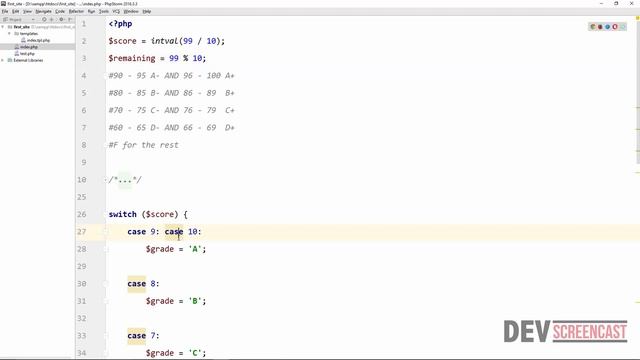Collapse the first_site project root
This screenshot has width=640, height=360.
pos(3,27)
